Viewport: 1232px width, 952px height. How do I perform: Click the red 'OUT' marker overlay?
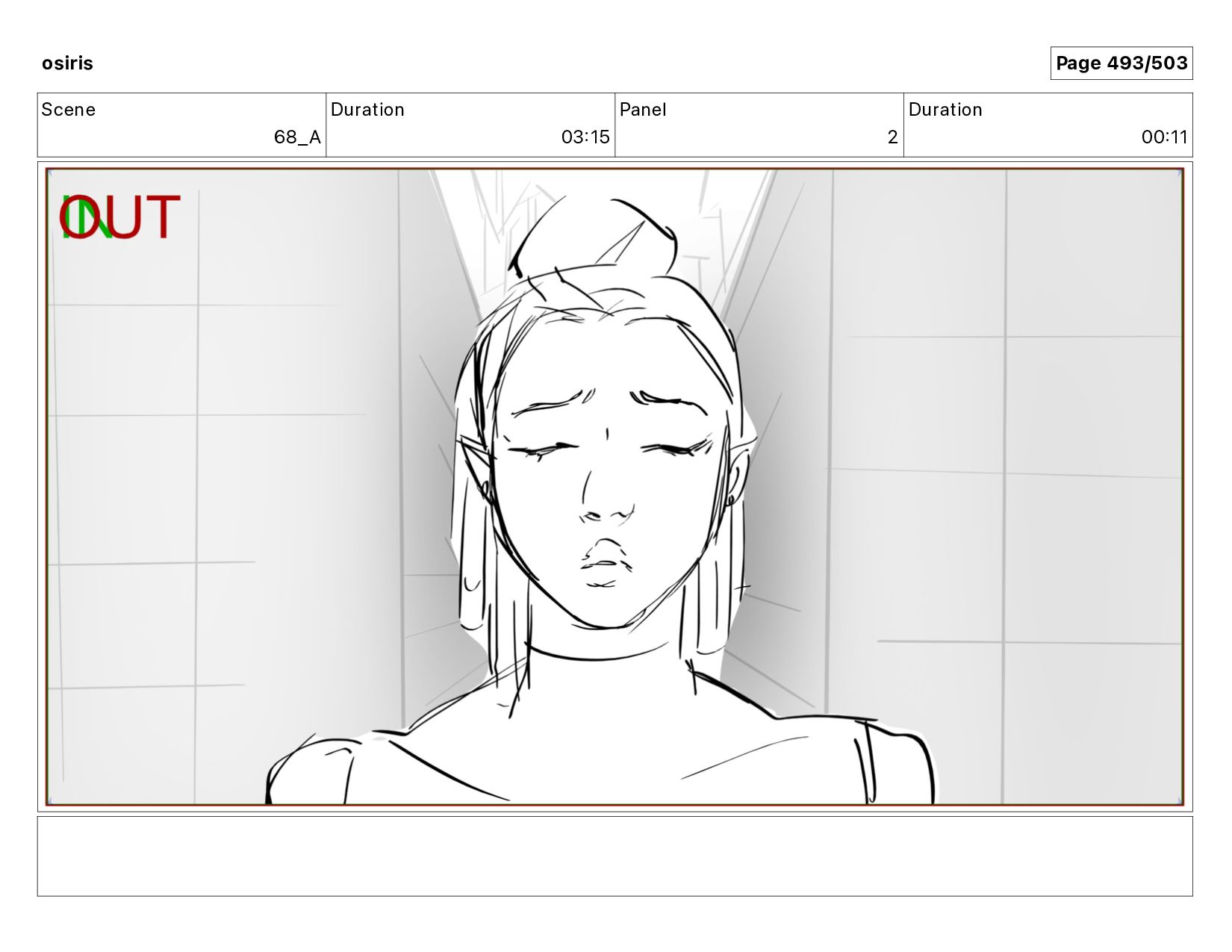tap(120, 217)
